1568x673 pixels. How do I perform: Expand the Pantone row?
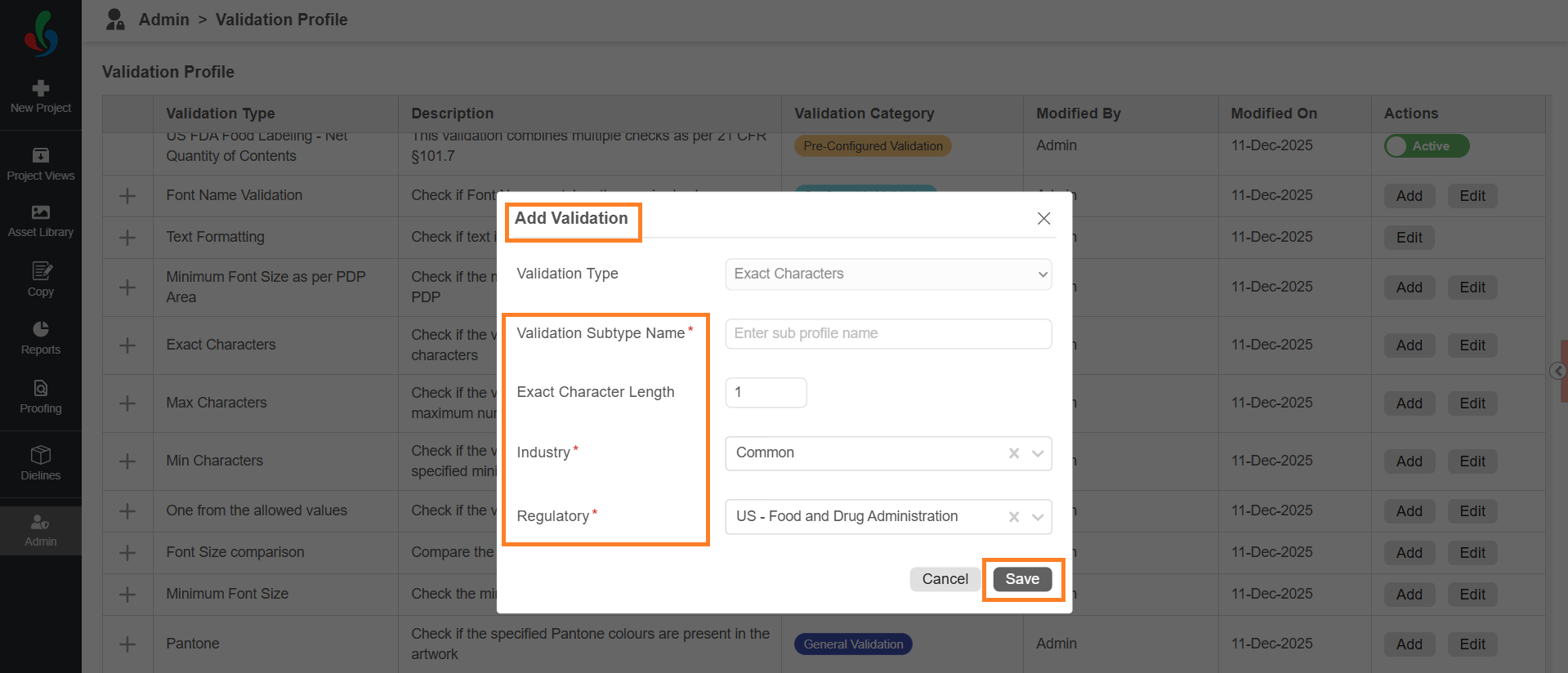tap(127, 644)
